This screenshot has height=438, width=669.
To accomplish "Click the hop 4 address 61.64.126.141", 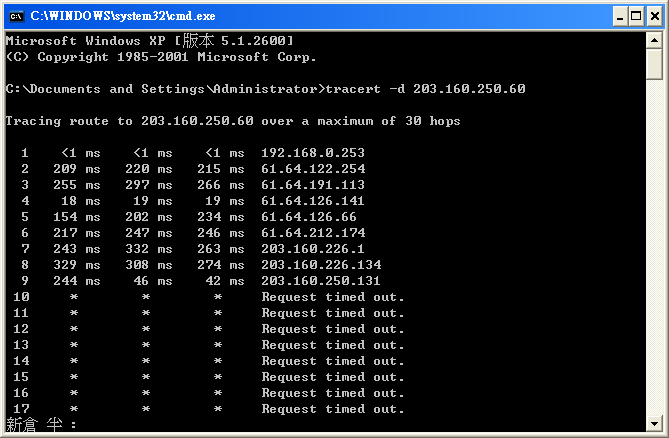I will (313, 201).
